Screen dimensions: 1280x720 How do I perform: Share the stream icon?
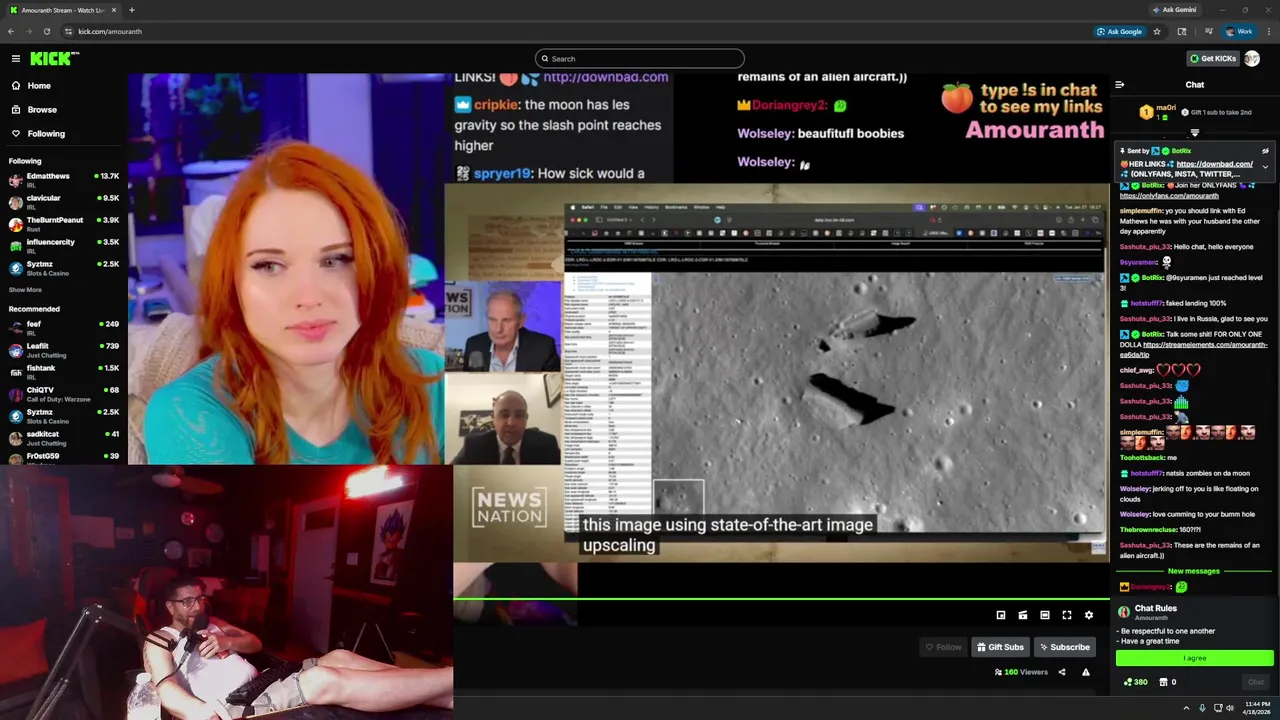point(1062,672)
